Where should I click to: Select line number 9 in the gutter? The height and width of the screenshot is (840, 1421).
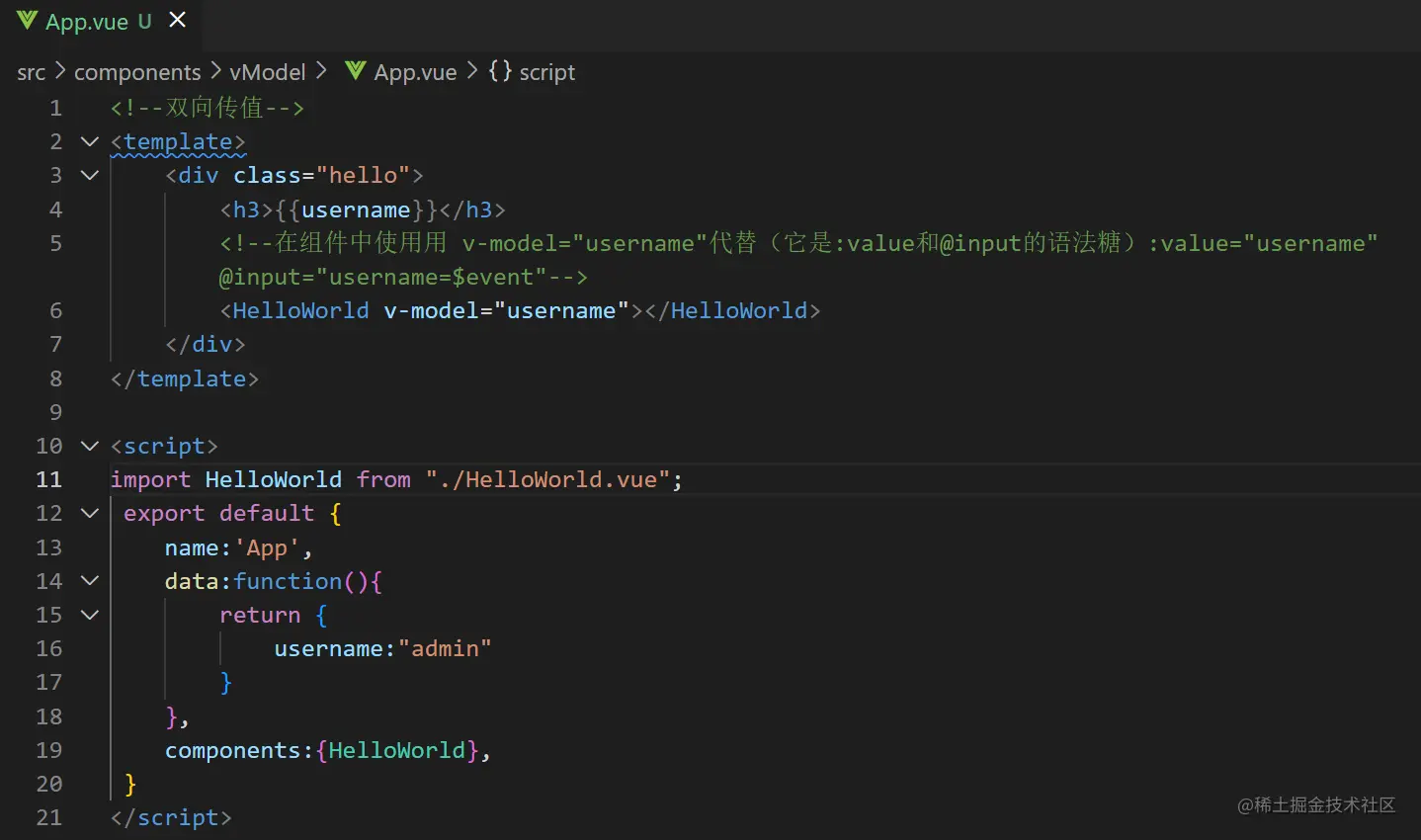tap(55, 412)
